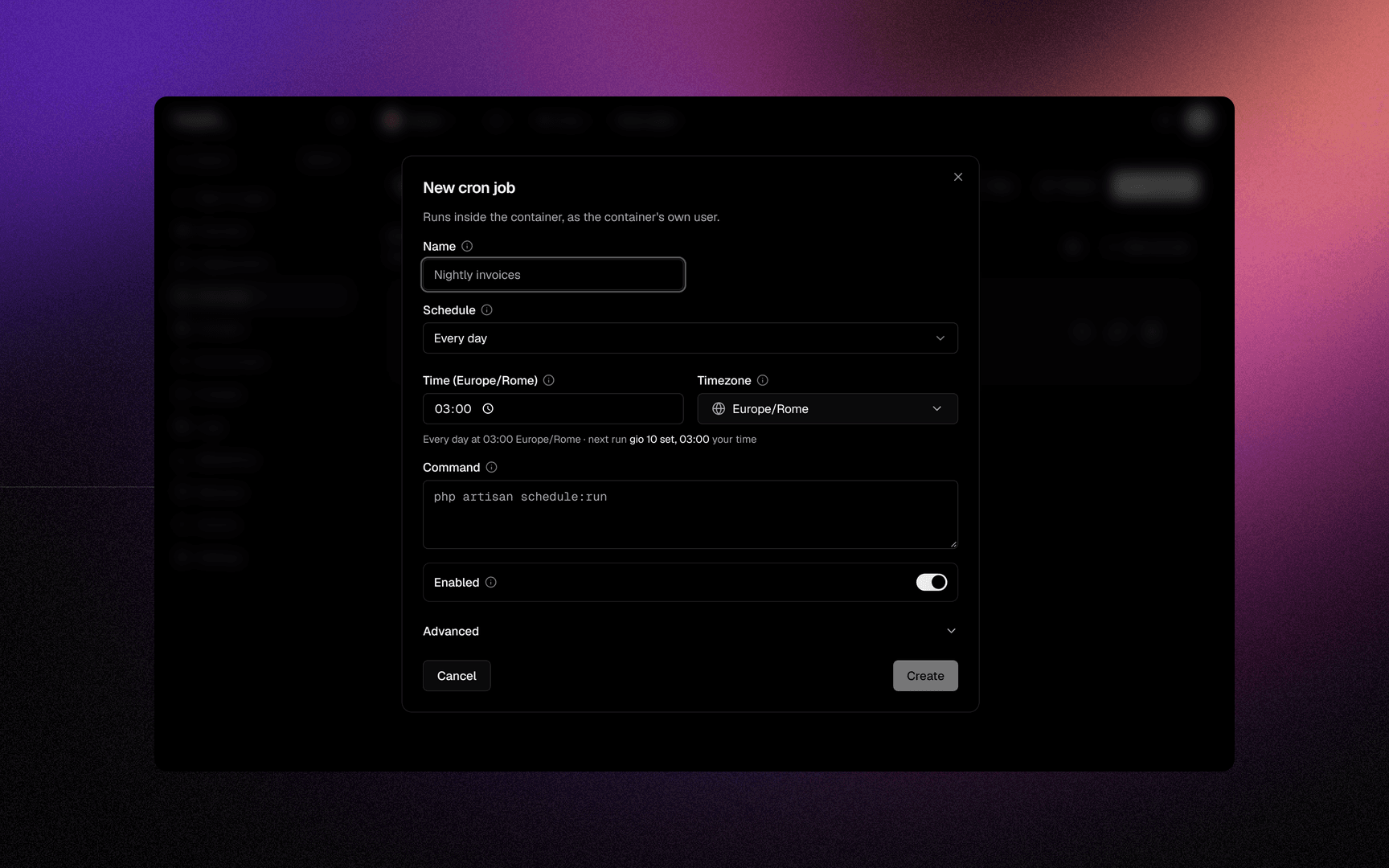Click the globe icon in Timezone
This screenshot has height=868, width=1389.
pyautogui.click(x=719, y=409)
